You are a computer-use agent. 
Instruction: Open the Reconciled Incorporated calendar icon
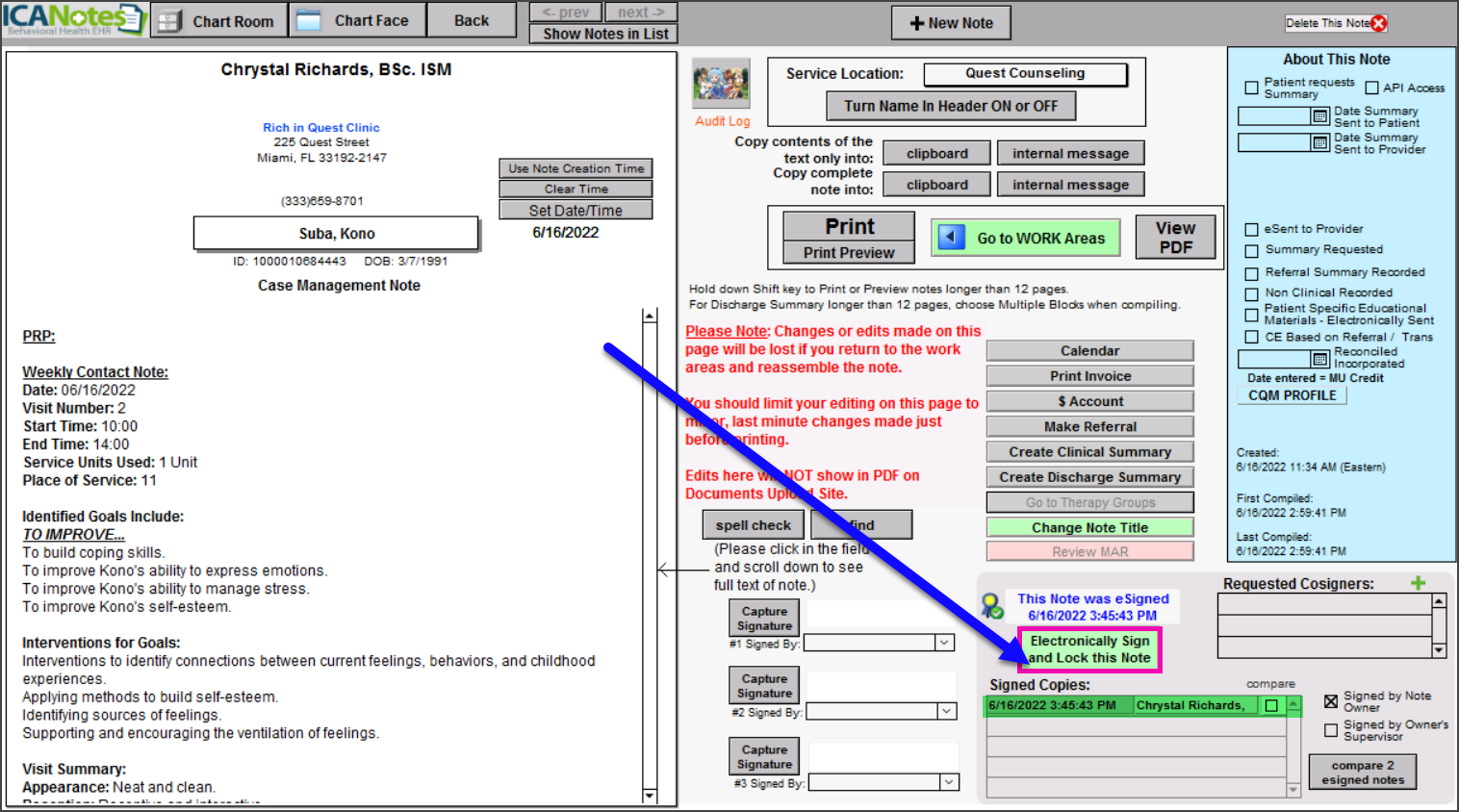[1320, 359]
